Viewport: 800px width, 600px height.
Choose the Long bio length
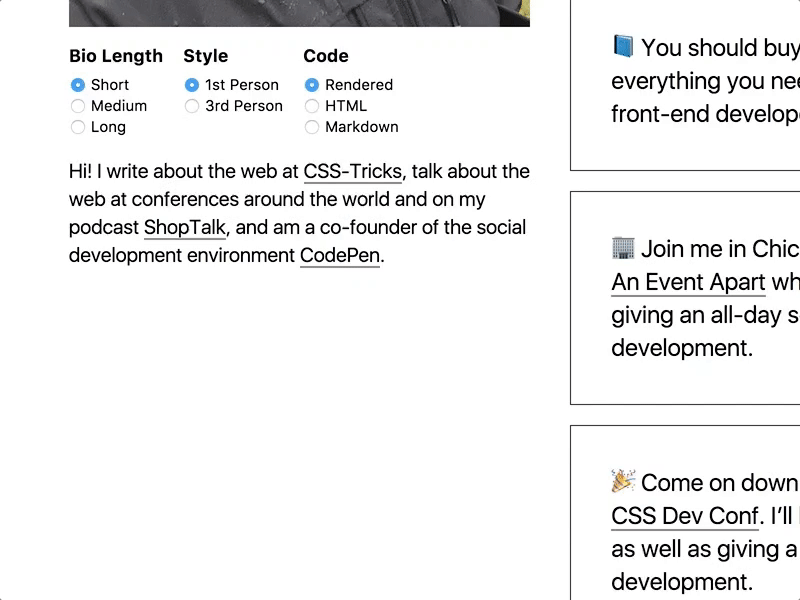pyautogui.click(x=78, y=127)
